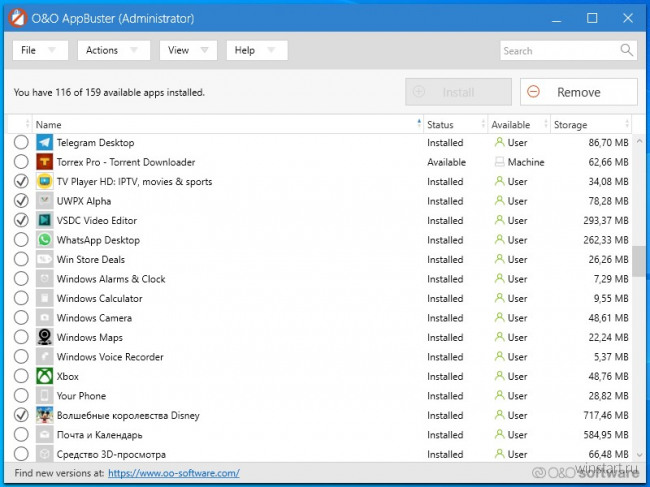The width and height of the screenshot is (650, 487).
Task: Click the Torrex Pro app icon
Action: (44, 162)
